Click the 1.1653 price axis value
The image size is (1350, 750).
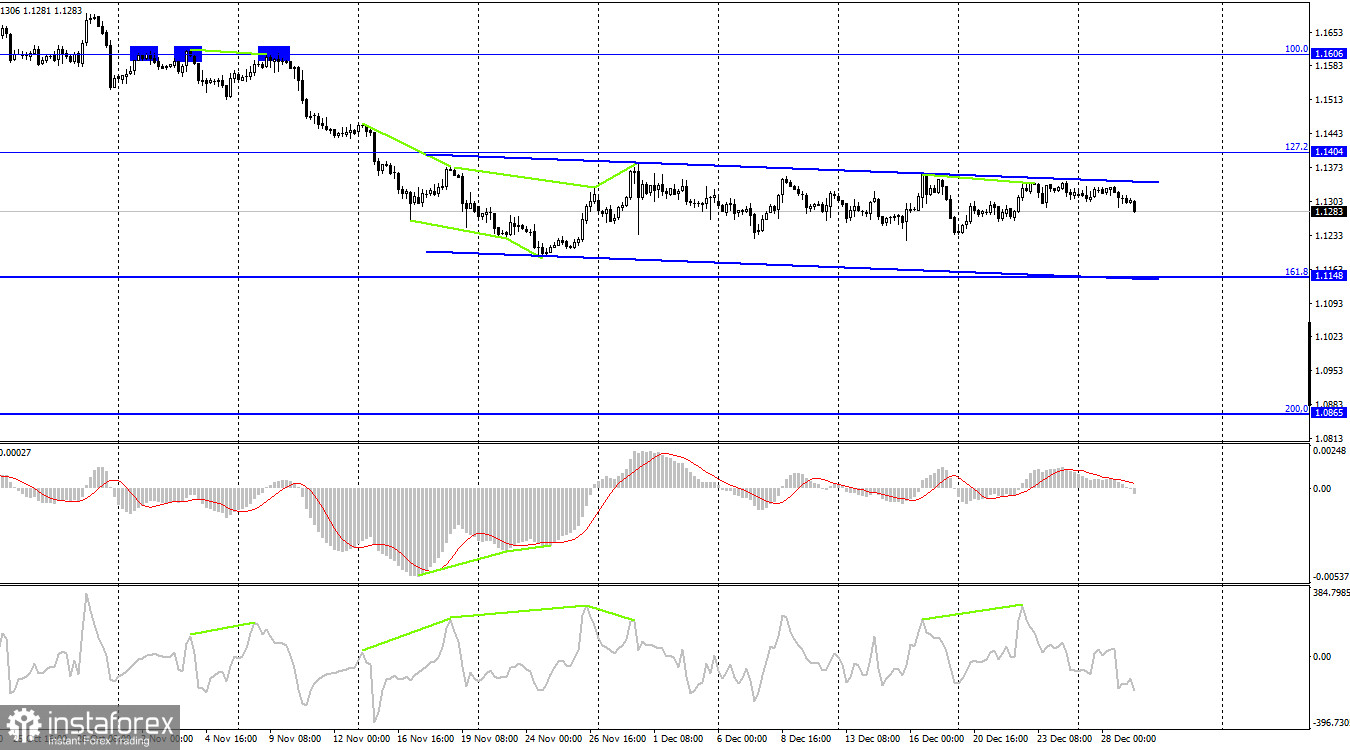1330,32
